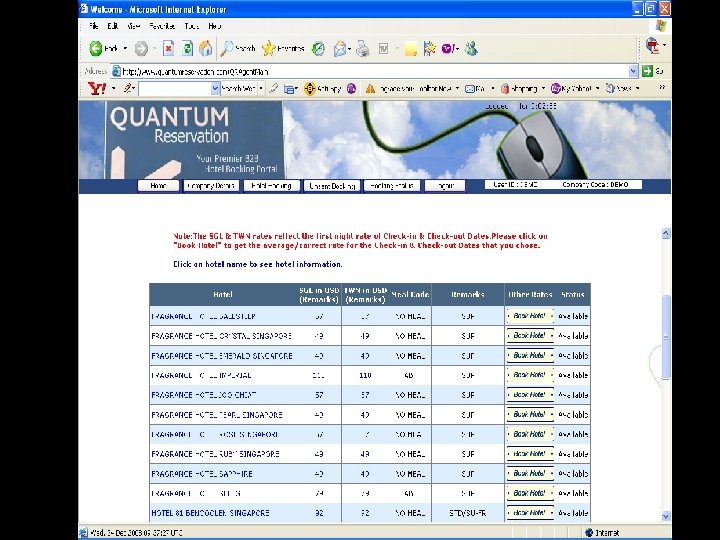Image resolution: width=720 pixels, height=540 pixels.
Task: Open Fragrance Hotel Imperial information
Action: 201,375
